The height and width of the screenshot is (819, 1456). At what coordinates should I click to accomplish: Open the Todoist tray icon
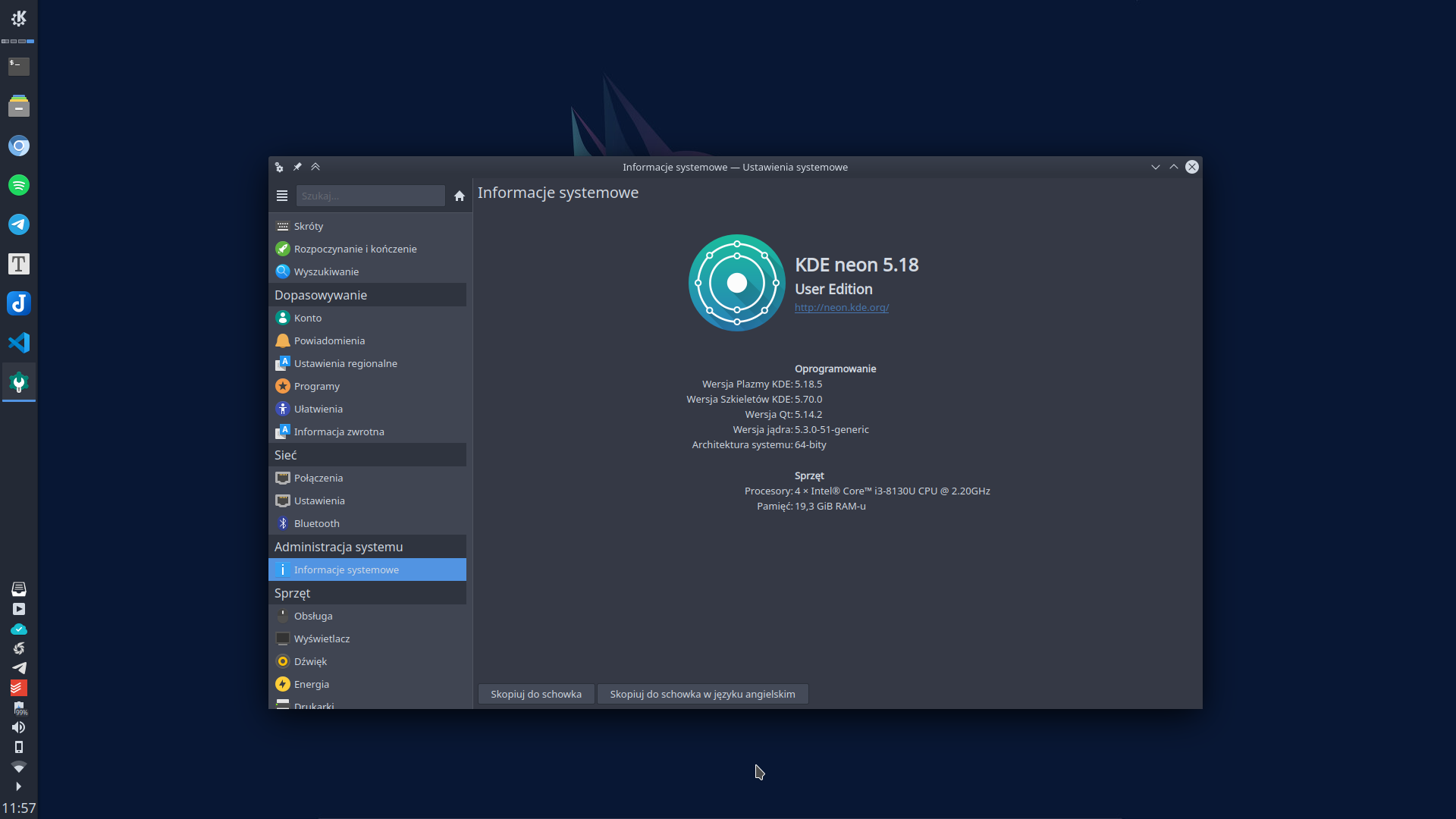(x=18, y=688)
